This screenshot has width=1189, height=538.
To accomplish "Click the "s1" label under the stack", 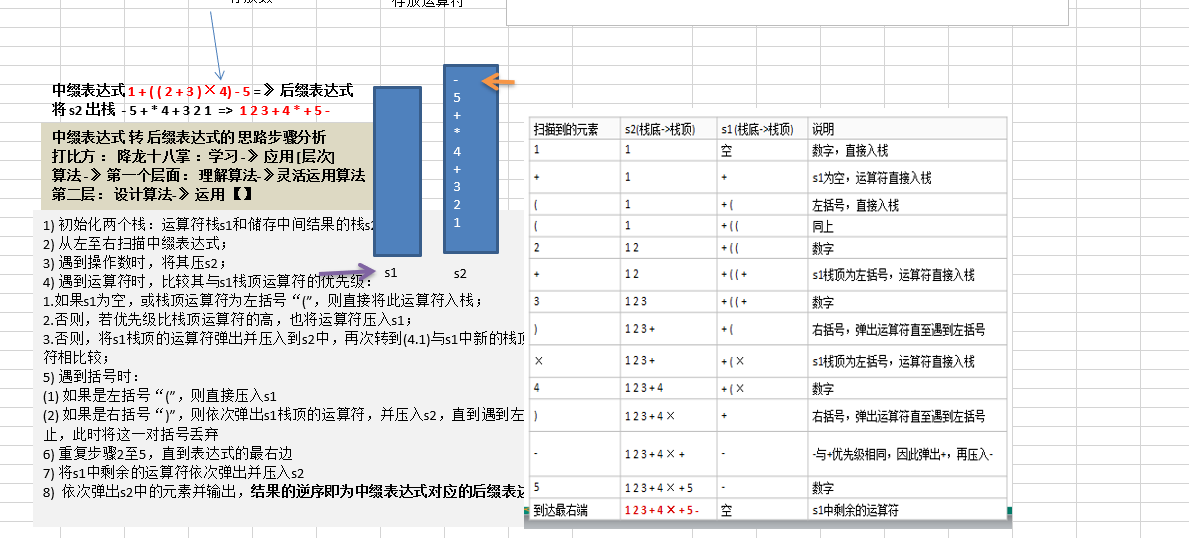I will point(392,272).
